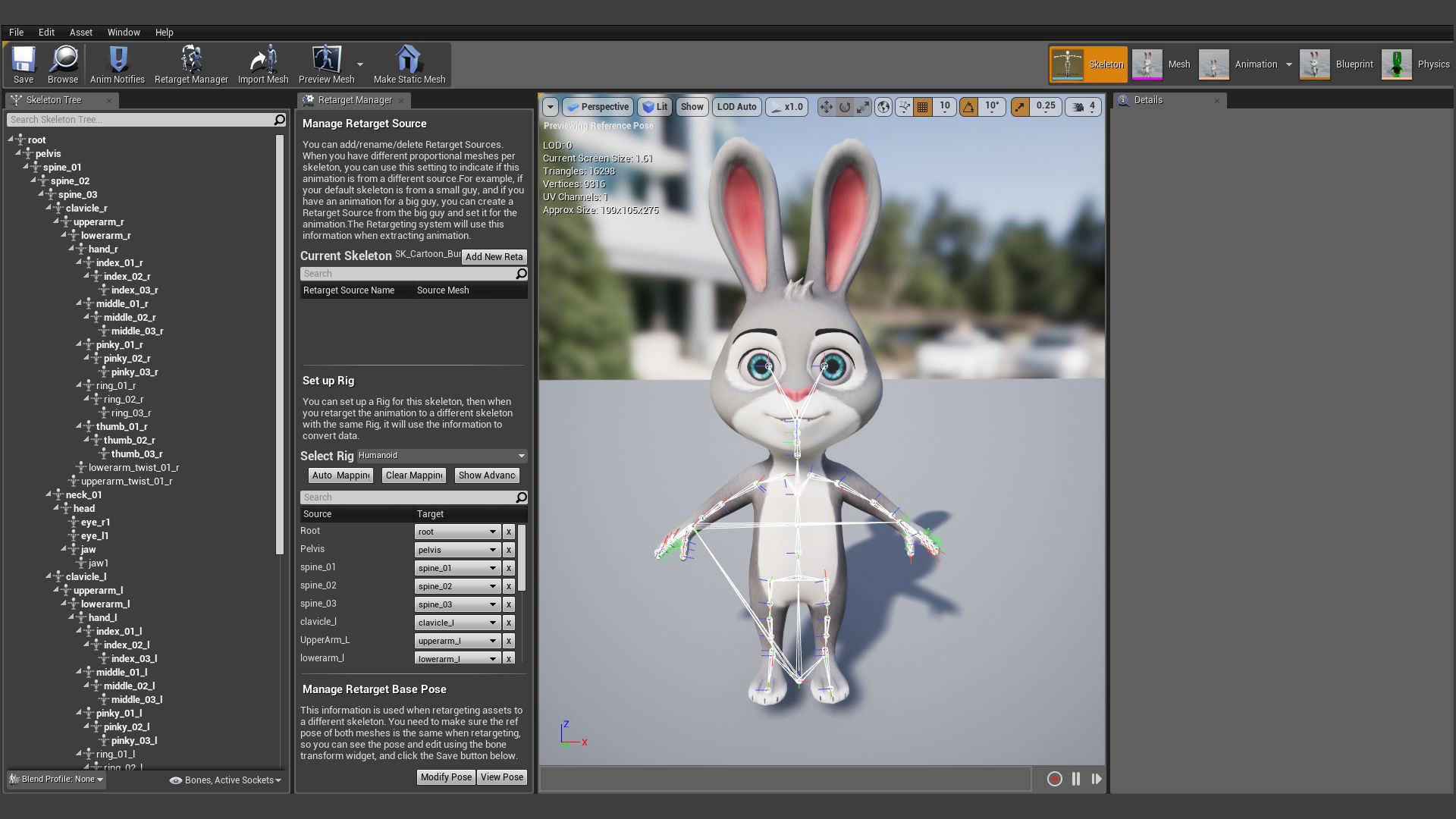The height and width of the screenshot is (819, 1456).
Task: Select the rotate transform tool in viewport
Action: (x=845, y=107)
